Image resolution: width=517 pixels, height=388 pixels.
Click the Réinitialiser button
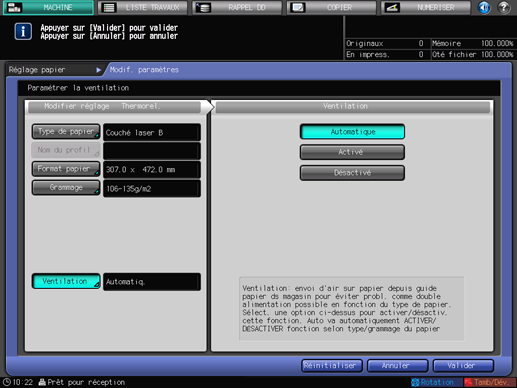click(332, 366)
